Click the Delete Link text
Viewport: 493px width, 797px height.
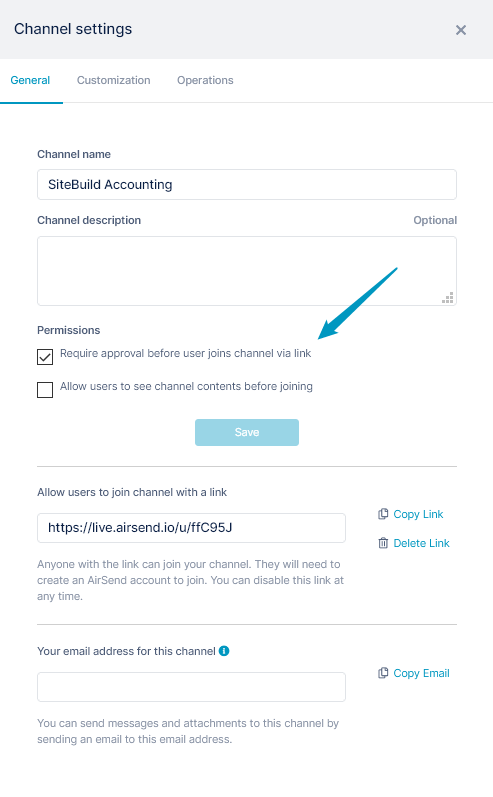point(421,543)
